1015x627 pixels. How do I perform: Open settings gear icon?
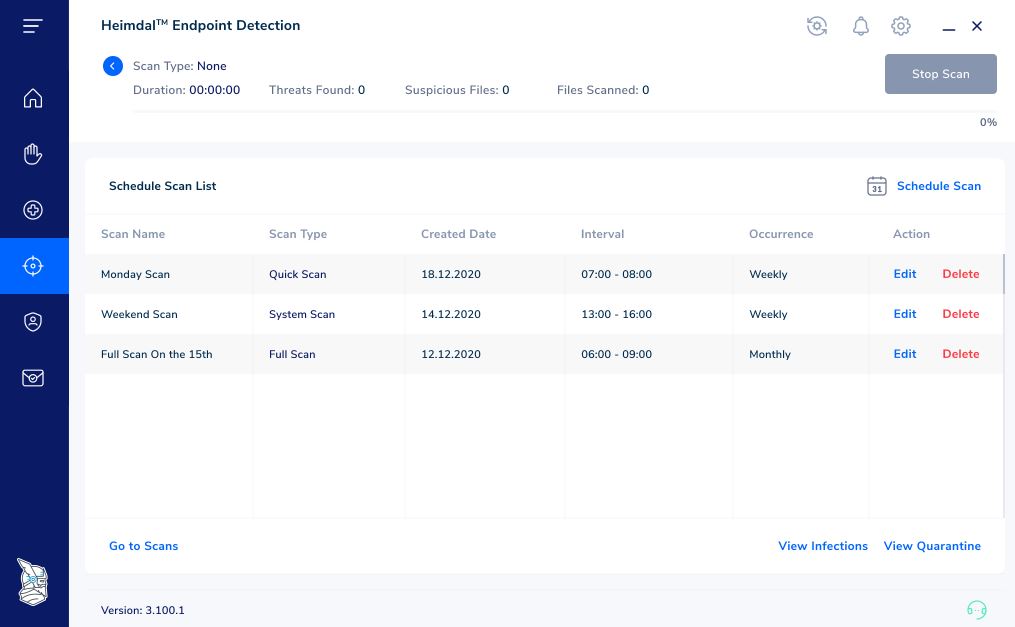click(x=901, y=26)
